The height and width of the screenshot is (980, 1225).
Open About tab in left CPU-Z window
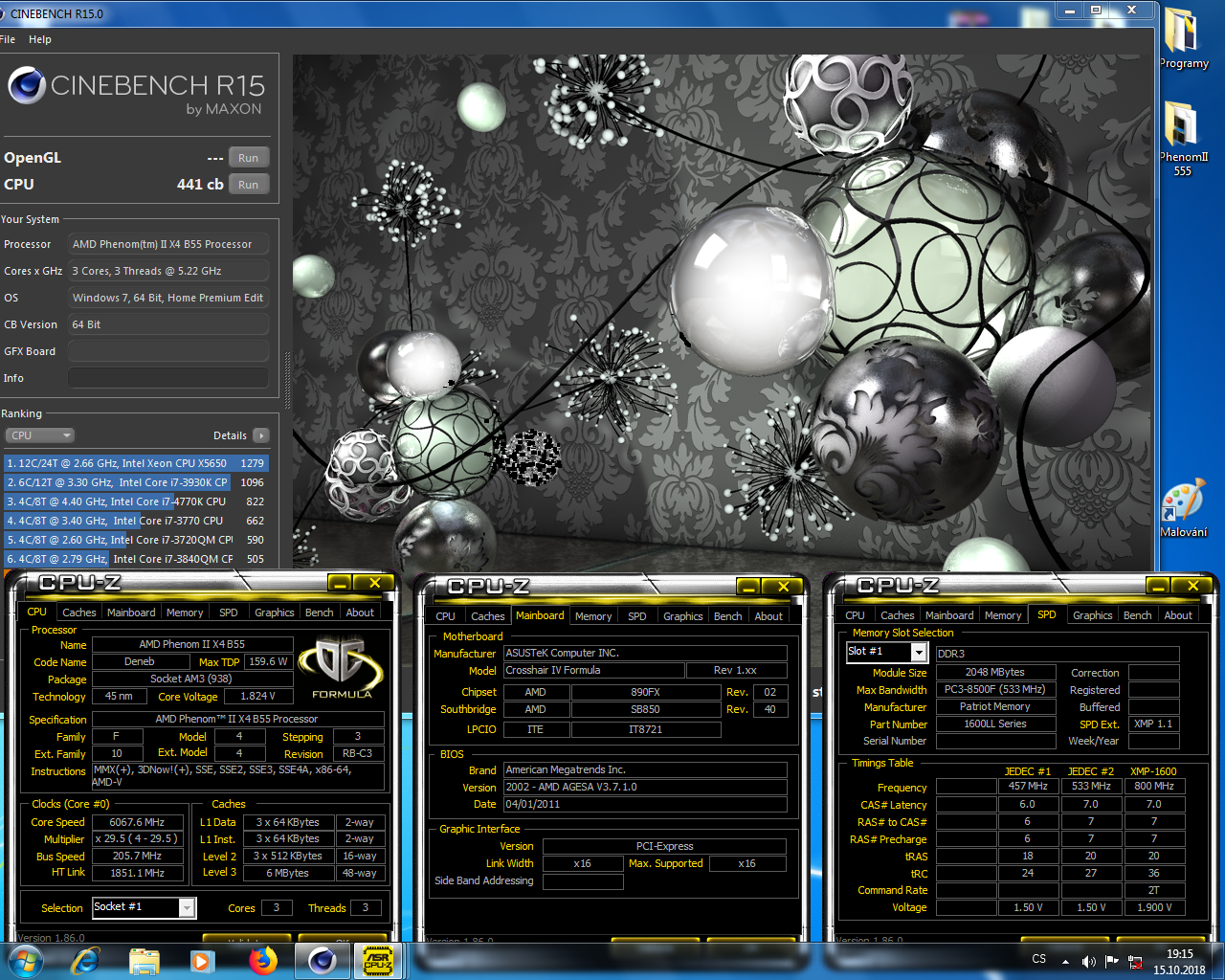coord(360,612)
